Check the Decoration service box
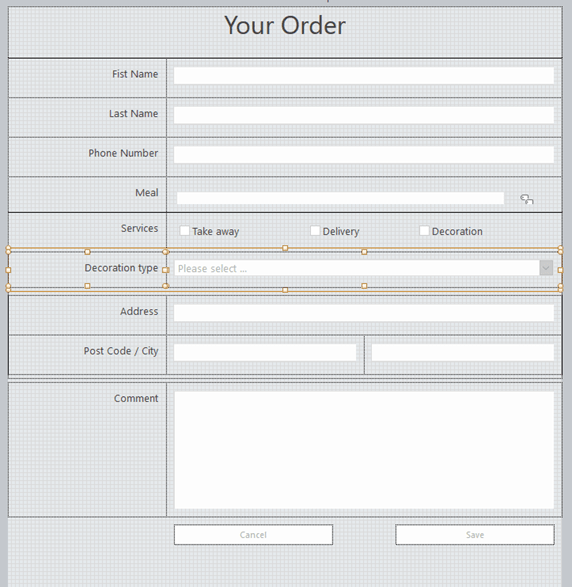 424,231
